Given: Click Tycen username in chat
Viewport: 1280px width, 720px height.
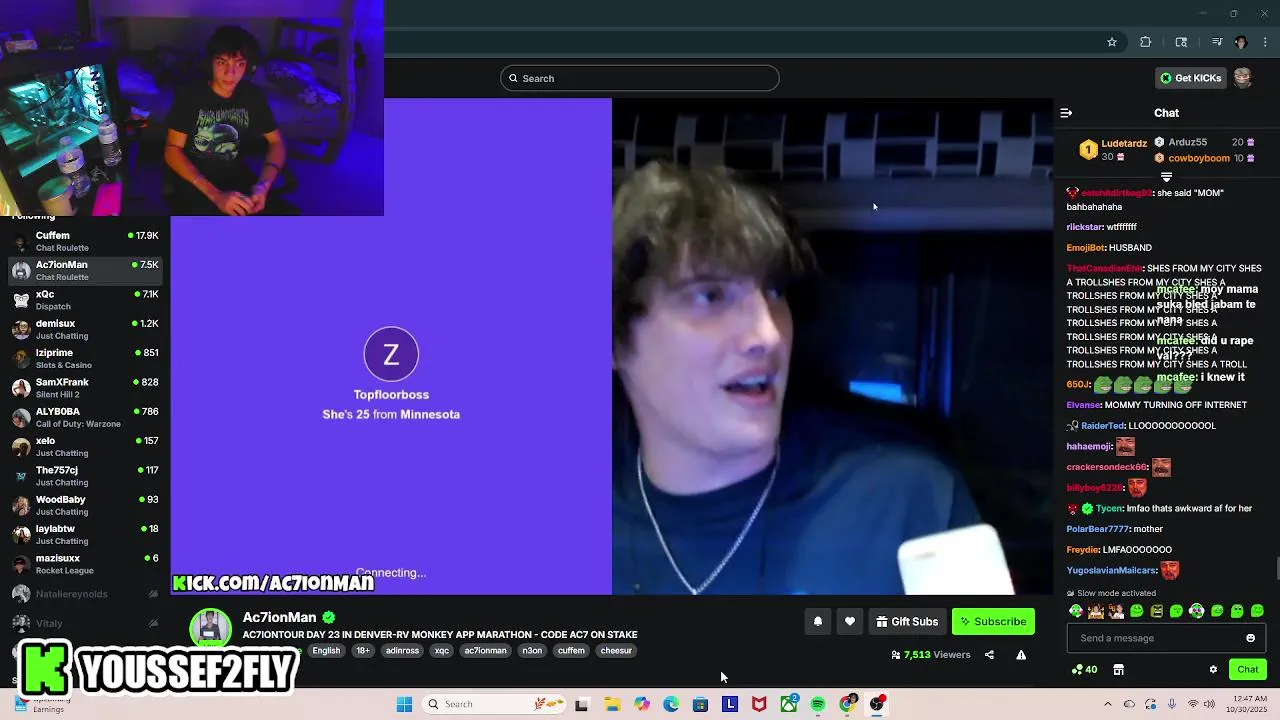Looking at the screenshot, I should pyautogui.click(x=1109, y=508).
